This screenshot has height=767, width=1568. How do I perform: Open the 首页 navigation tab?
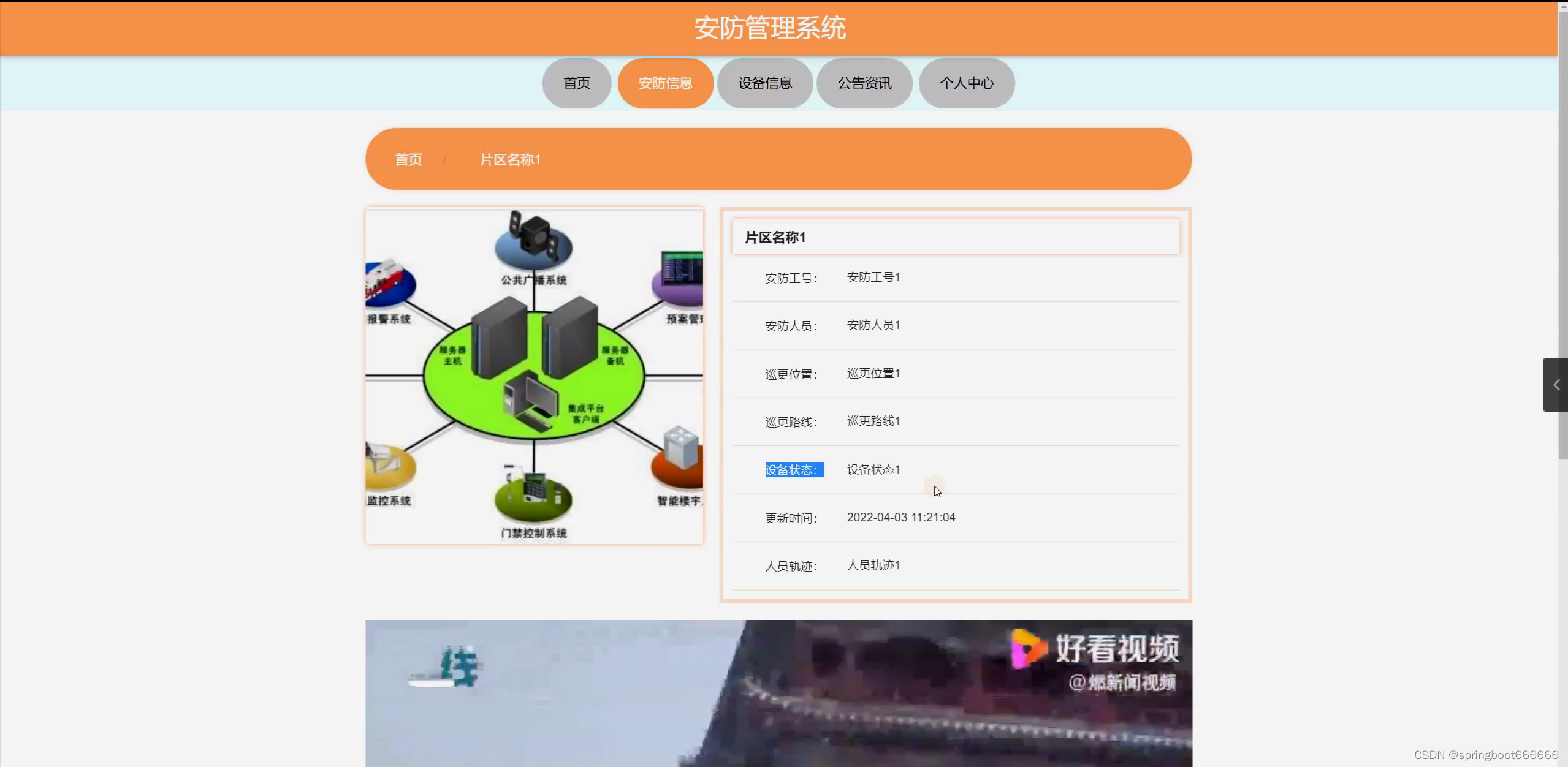(x=576, y=83)
